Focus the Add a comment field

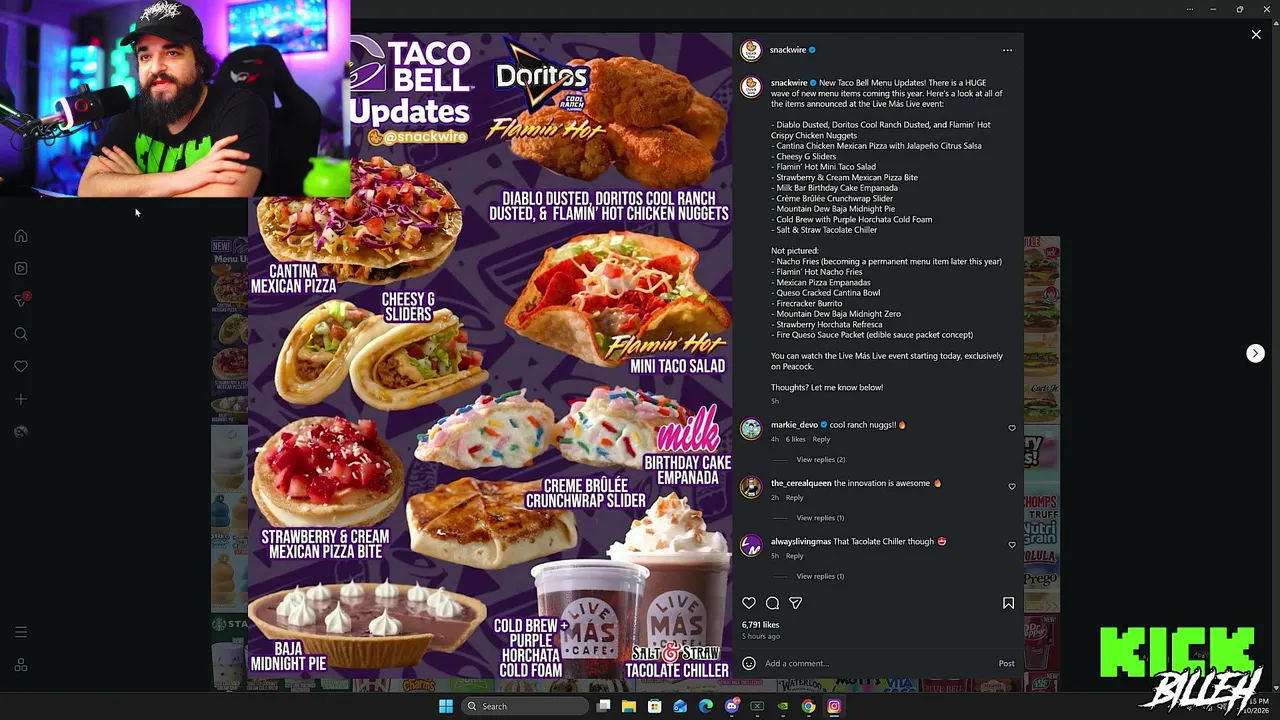coord(877,663)
